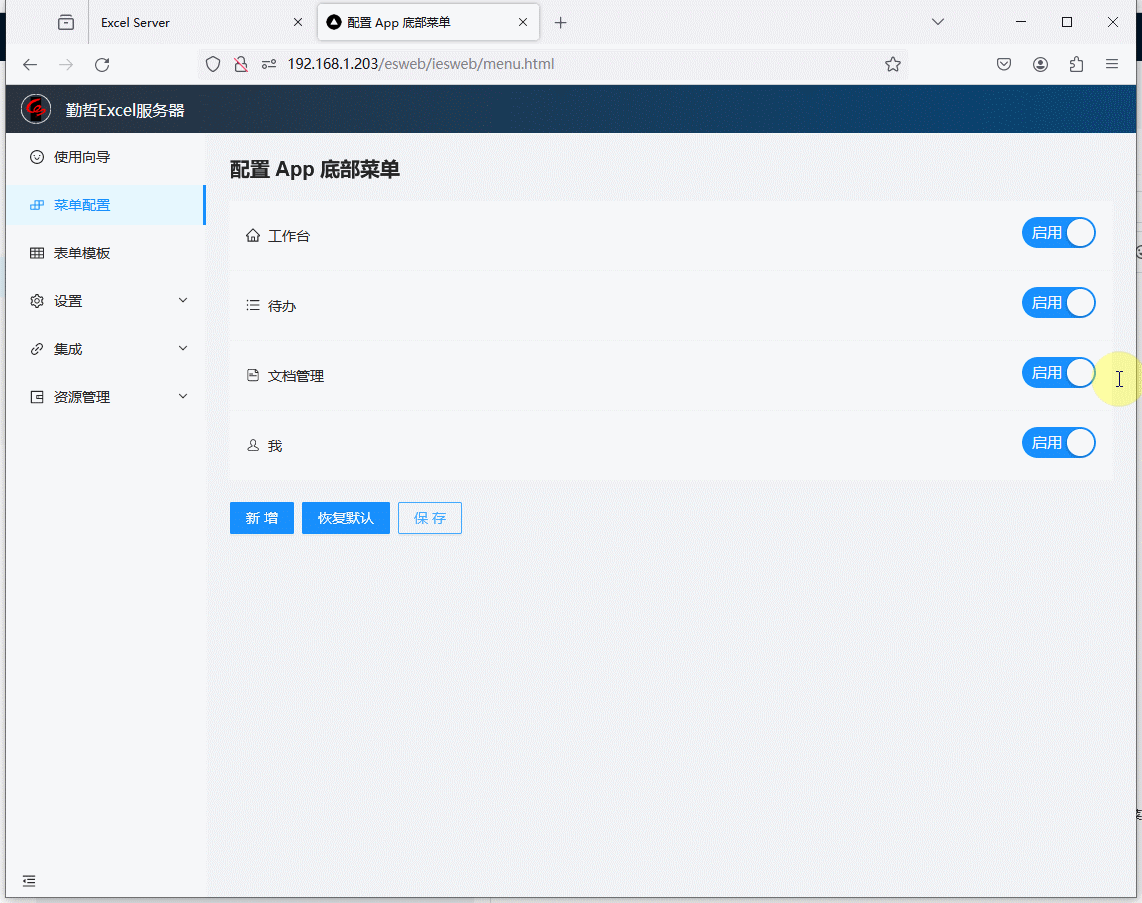Toggle the 待办 enable switch
Screen dimensions: 1142x903
(1058, 303)
